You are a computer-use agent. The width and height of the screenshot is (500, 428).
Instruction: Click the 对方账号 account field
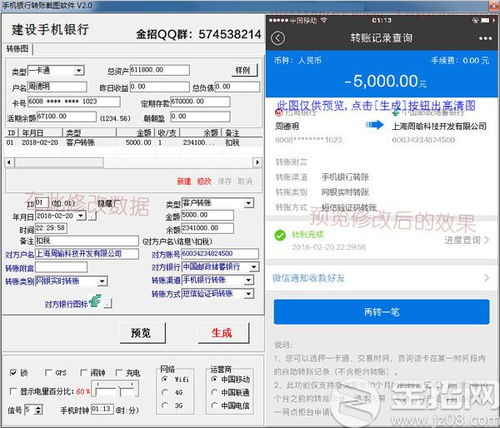(x=220, y=254)
